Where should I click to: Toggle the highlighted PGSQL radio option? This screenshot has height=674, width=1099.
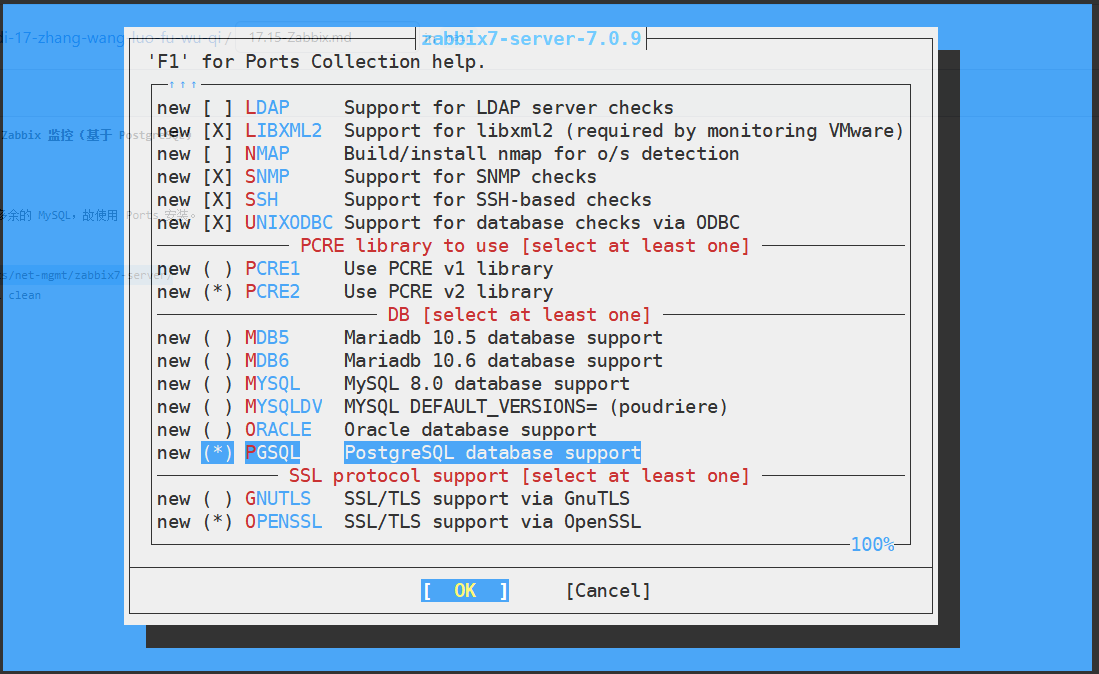pyautogui.click(x=217, y=453)
